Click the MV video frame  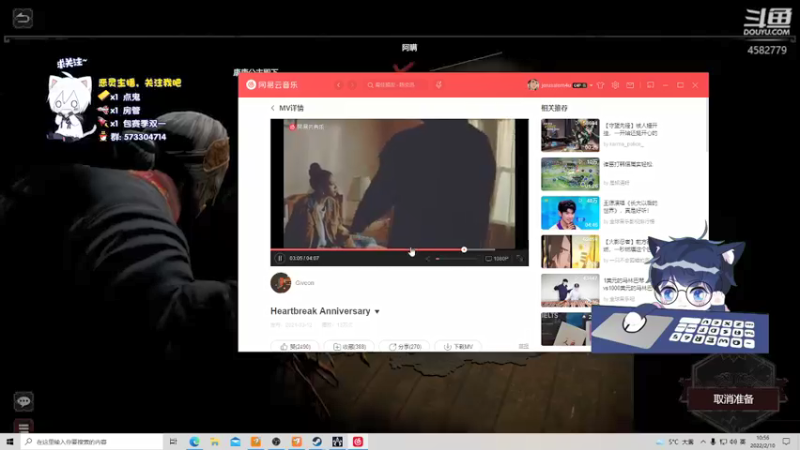[x=399, y=184]
